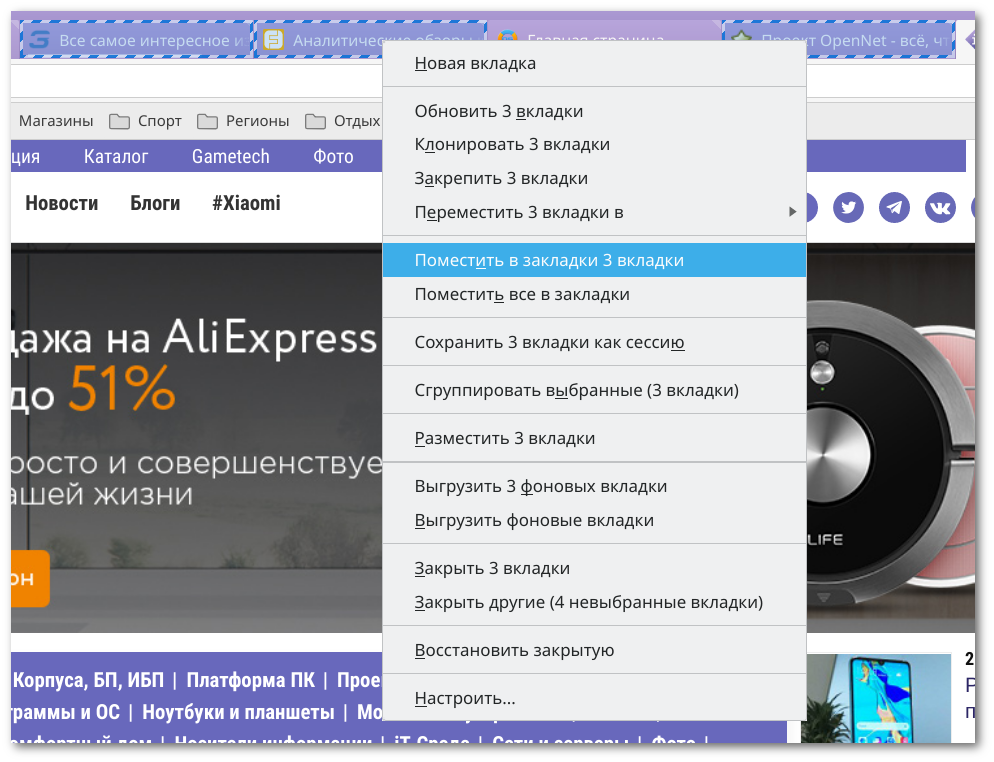Select 'Разместить 3 вкладки' menu item
The width and height of the screenshot is (994, 762).
click(x=594, y=438)
